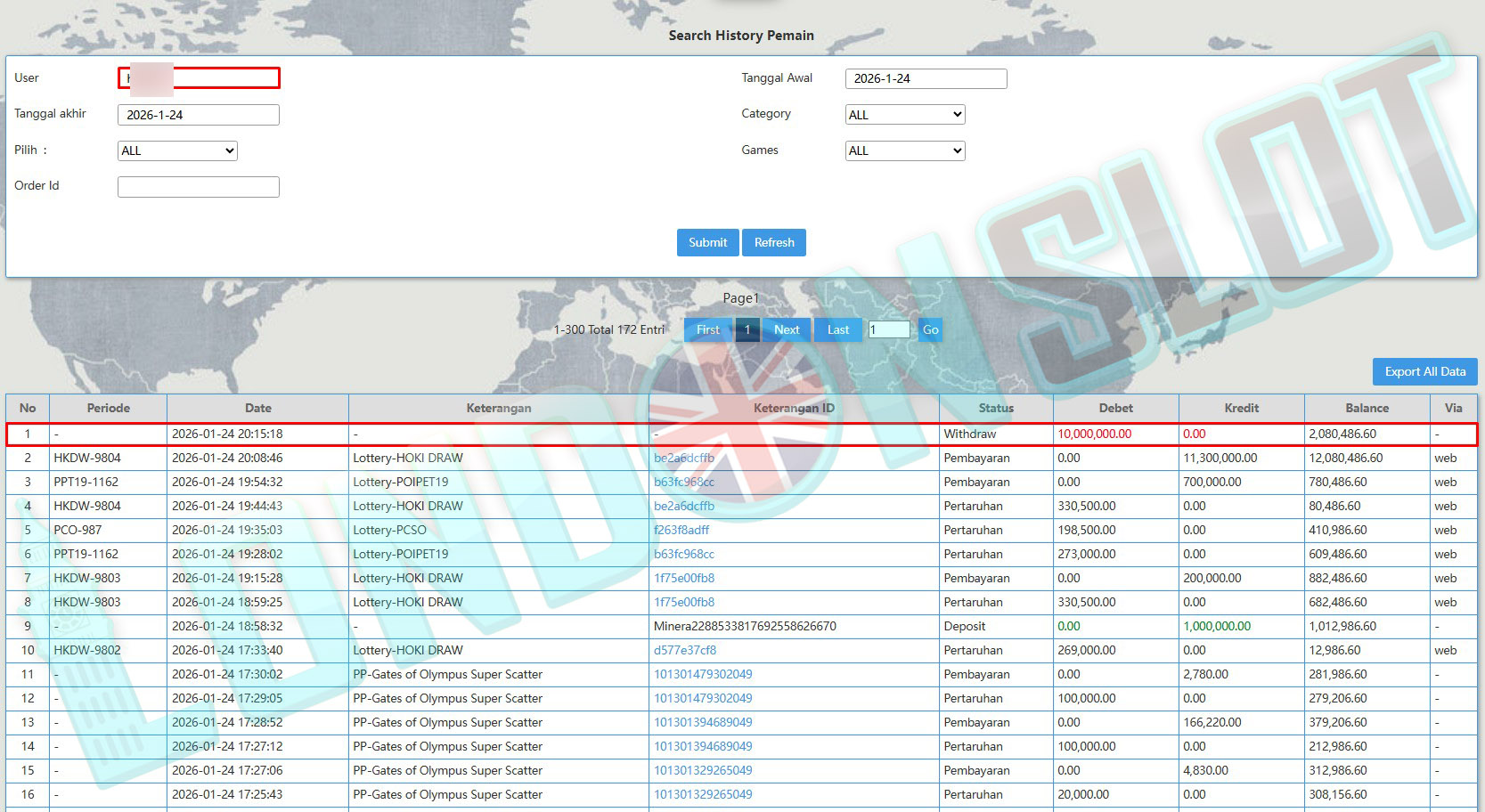This screenshot has height=812, width=1485.
Task: Open the Games dropdown
Action: (x=904, y=150)
